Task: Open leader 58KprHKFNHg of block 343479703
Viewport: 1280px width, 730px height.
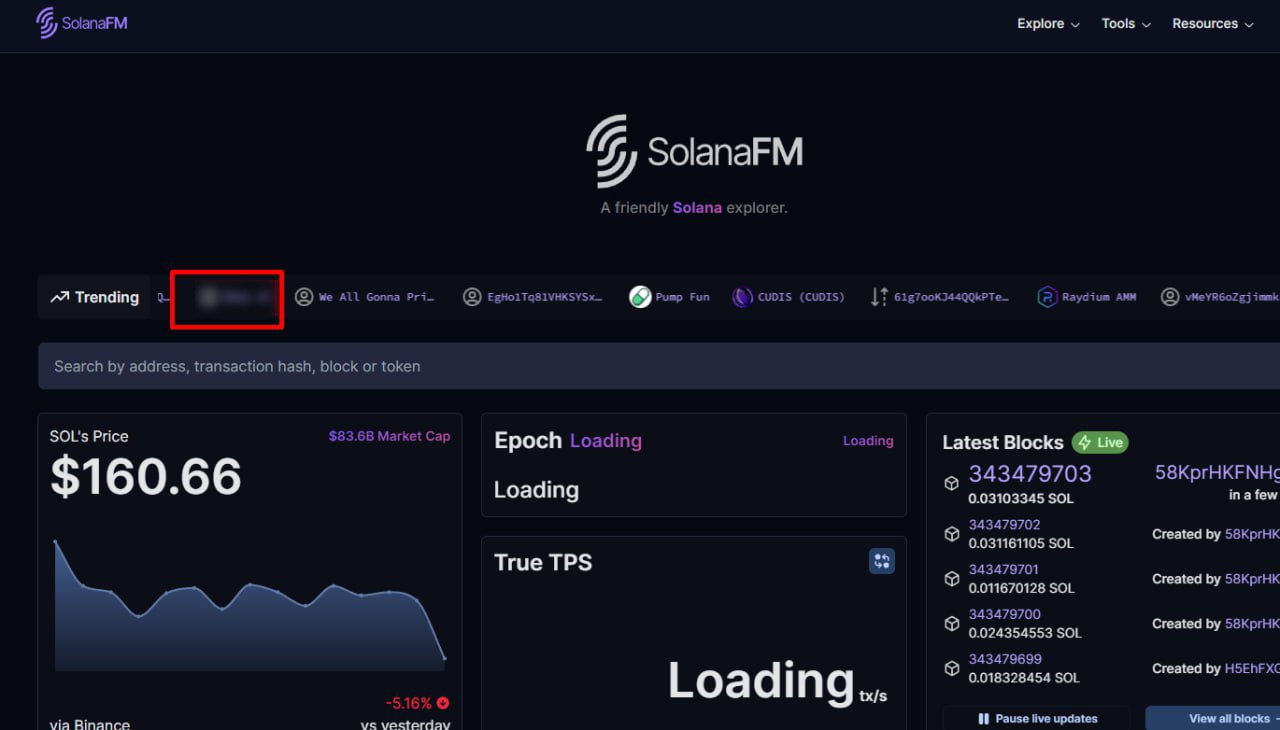Action: click(1217, 473)
